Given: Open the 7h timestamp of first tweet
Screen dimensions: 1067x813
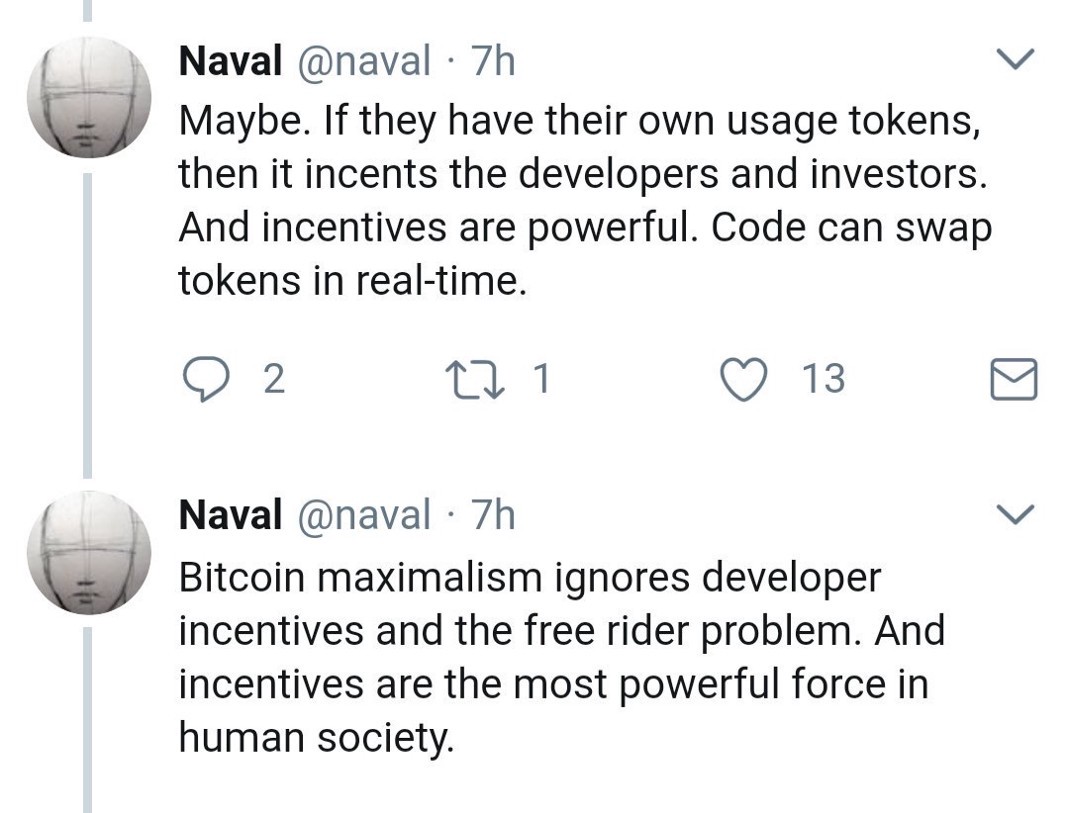Looking at the screenshot, I should coord(493,61).
